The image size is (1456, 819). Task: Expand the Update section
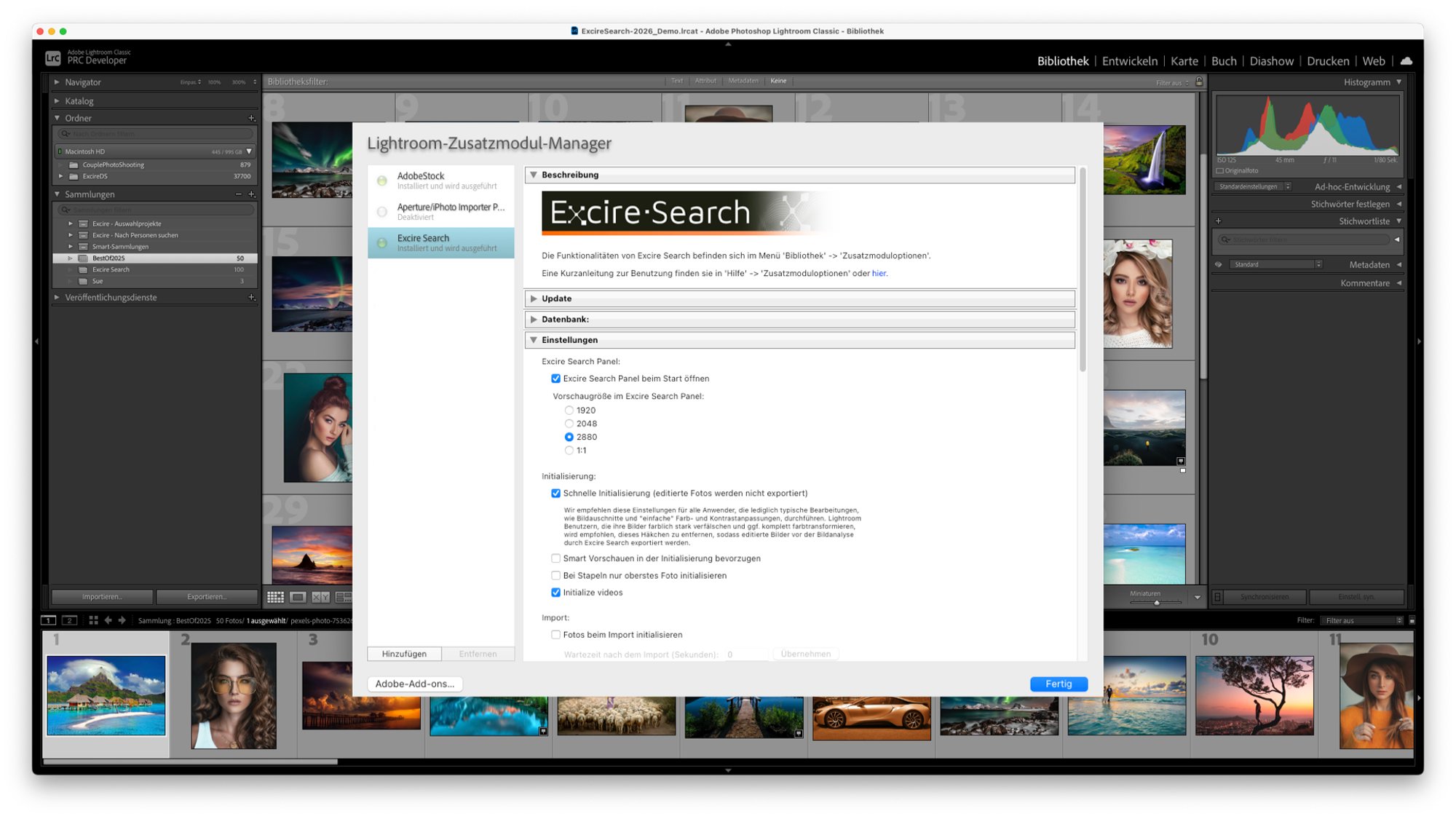(x=534, y=298)
